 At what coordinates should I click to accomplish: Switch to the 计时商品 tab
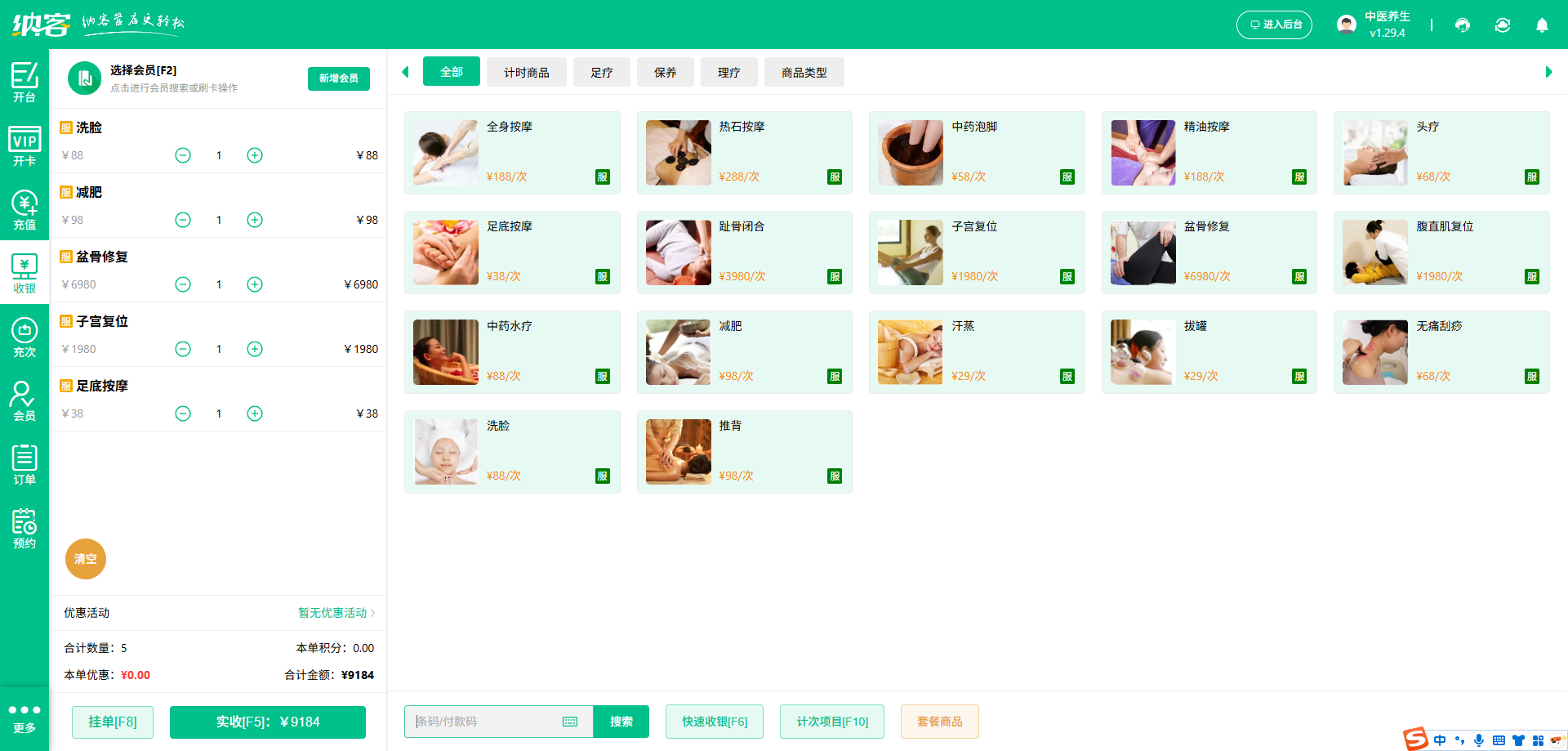pos(527,73)
